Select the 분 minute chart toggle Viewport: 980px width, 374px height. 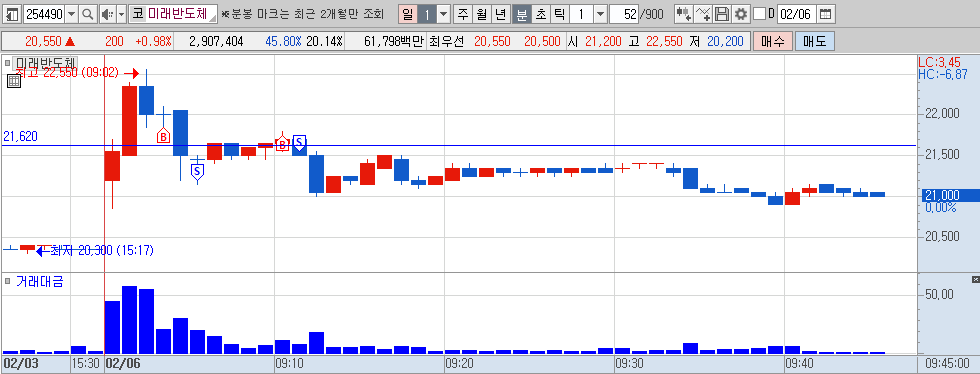coord(521,14)
